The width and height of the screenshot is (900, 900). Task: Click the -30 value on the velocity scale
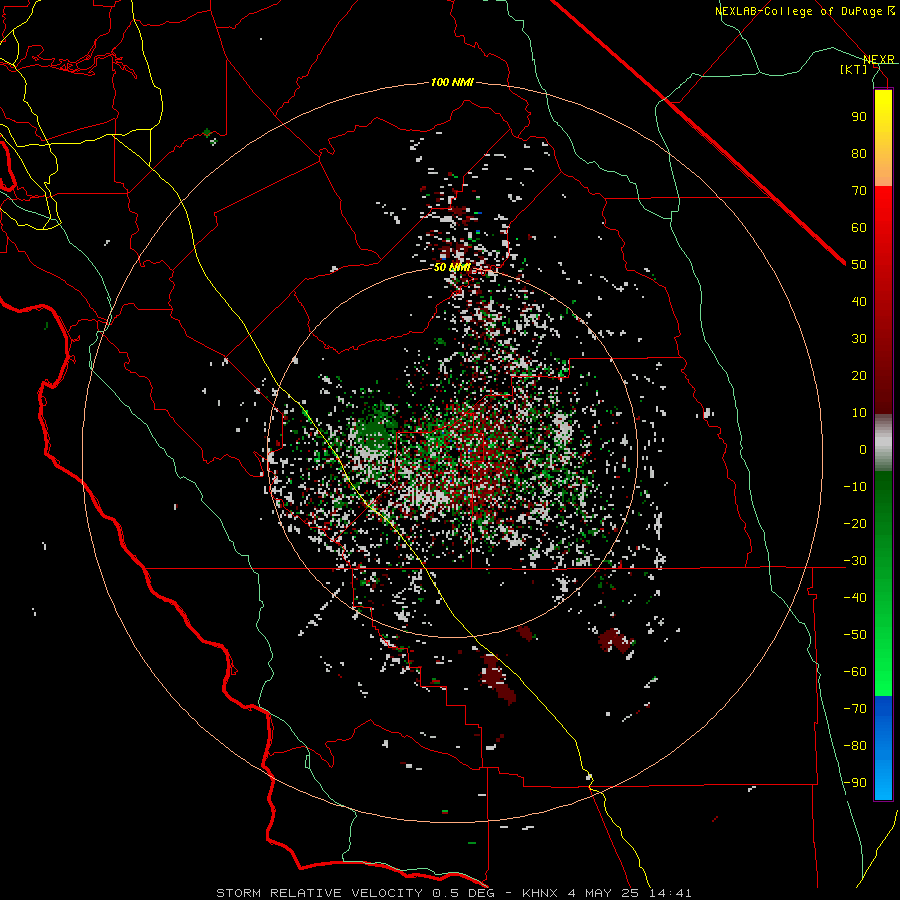pyautogui.click(x=855, y=561)
